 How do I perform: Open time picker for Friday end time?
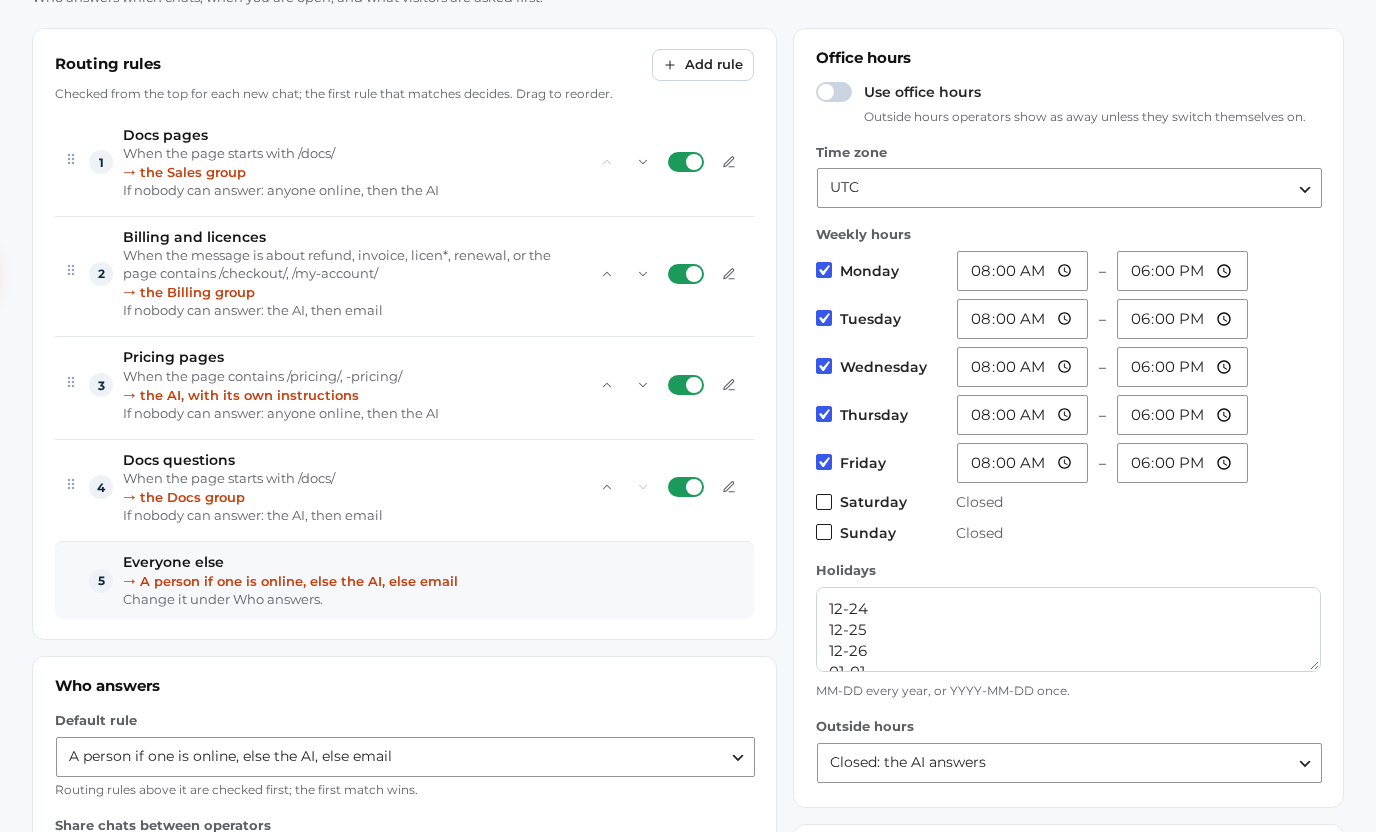coord(1224,463)
